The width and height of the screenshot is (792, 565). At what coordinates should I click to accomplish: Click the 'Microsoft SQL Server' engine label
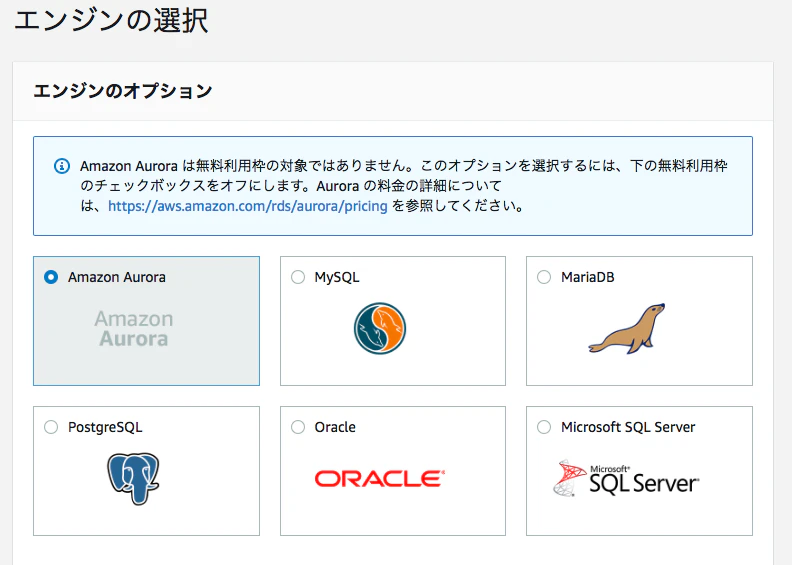pos(628,427)
